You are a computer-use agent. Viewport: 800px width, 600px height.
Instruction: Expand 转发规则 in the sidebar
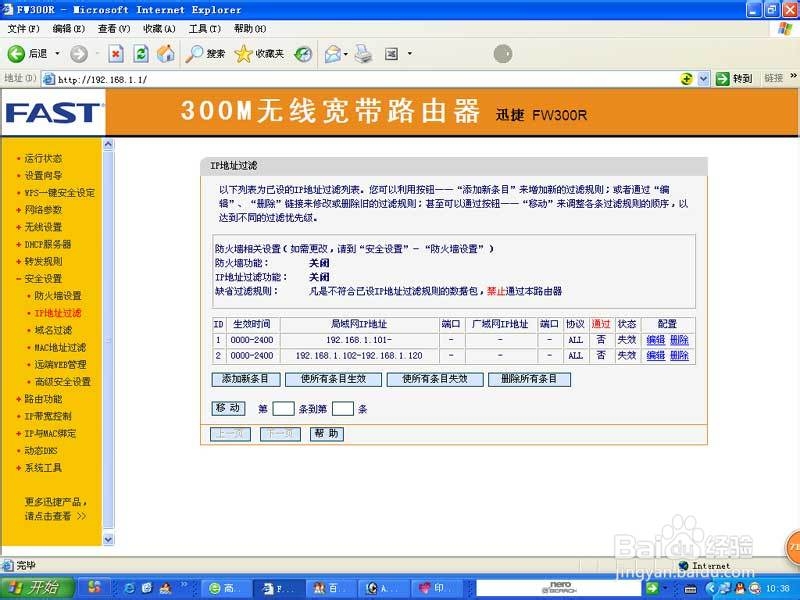(43, 261)
